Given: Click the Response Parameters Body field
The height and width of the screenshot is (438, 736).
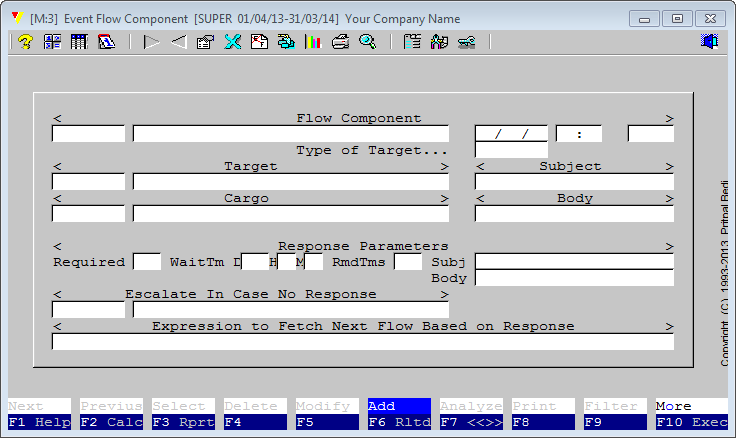Looking at the screenshot, I should 574,278.
